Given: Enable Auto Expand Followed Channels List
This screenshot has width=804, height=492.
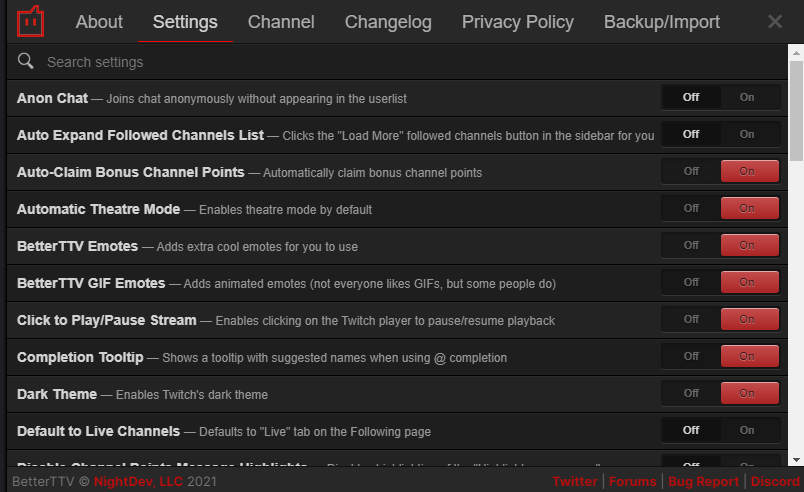Looking at the screenshot, I should coord(750,134).
